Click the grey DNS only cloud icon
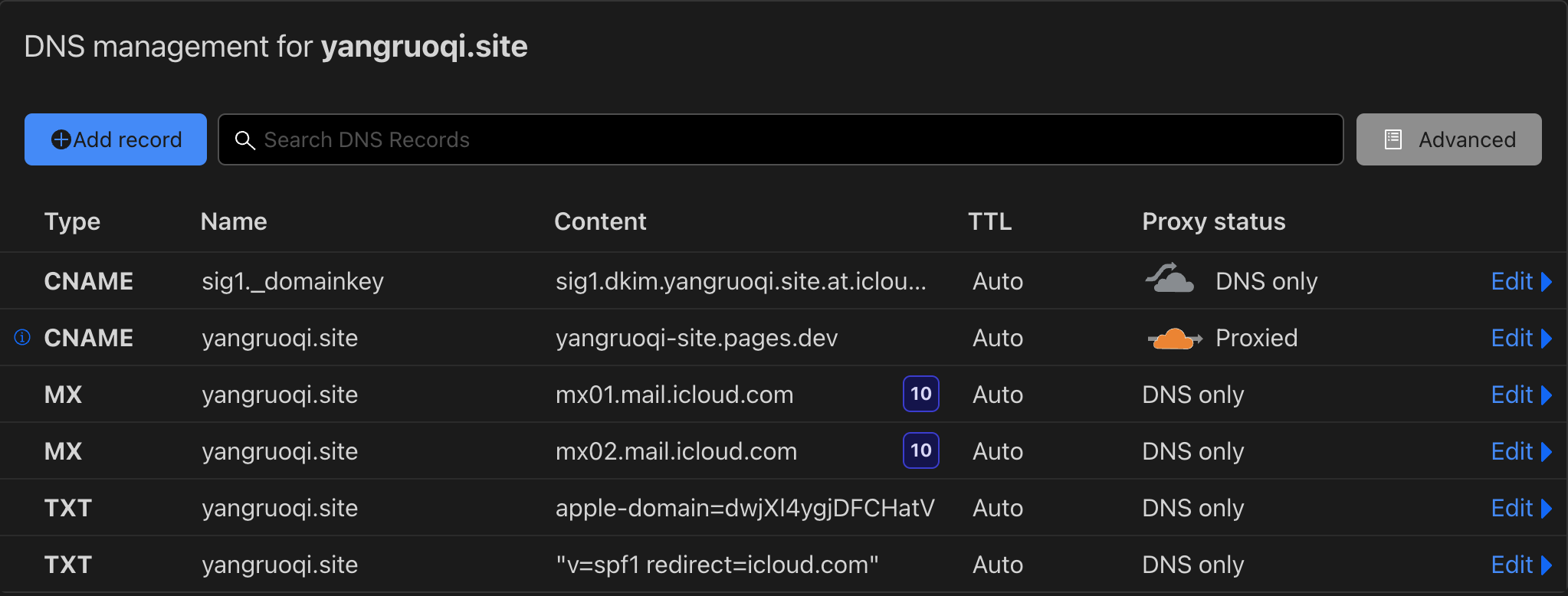This screenshot has height=596, width=1568. (1169, 279)
